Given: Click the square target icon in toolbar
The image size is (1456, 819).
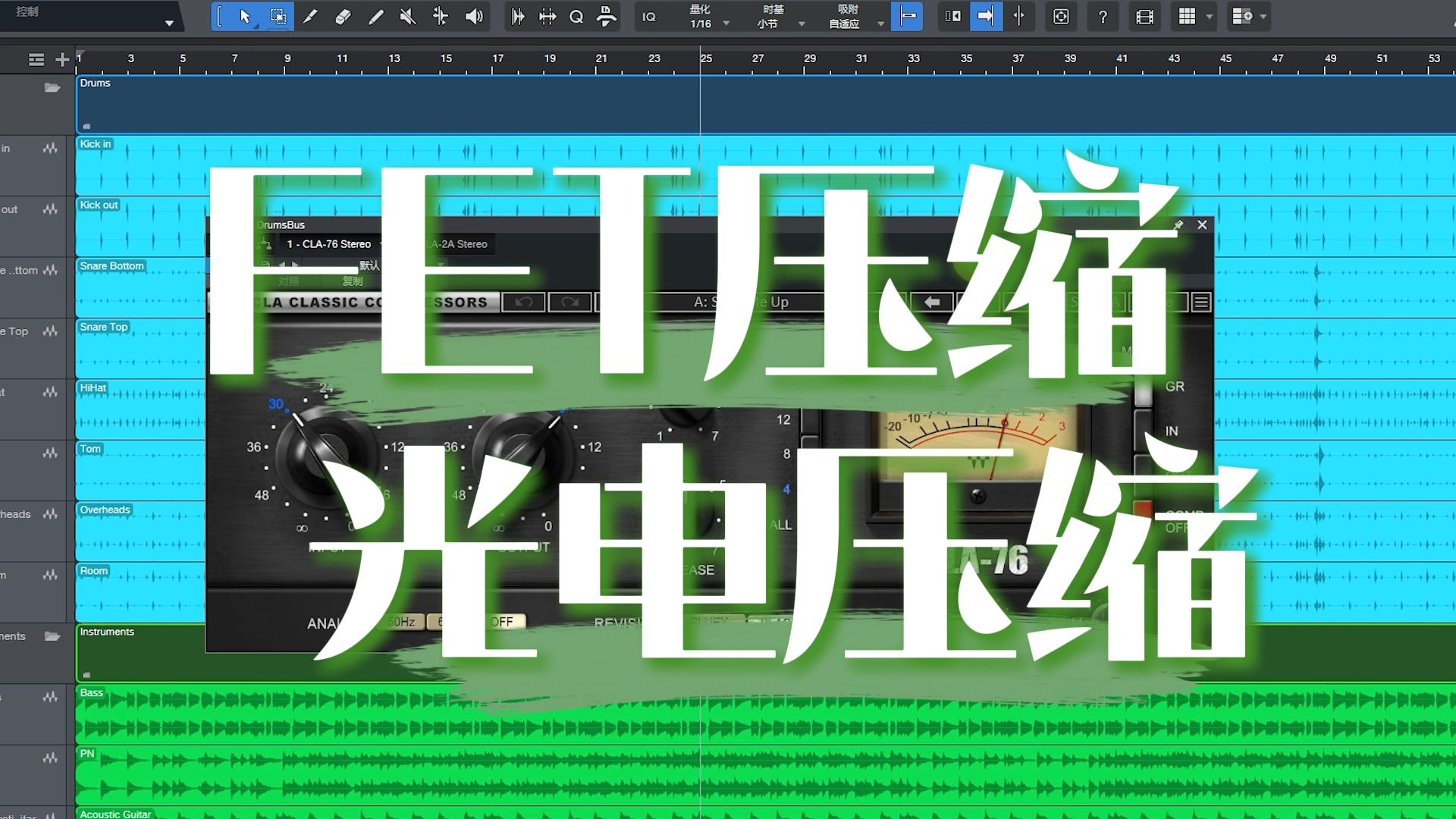Looking at the screenshot, I should point(1061,17).
